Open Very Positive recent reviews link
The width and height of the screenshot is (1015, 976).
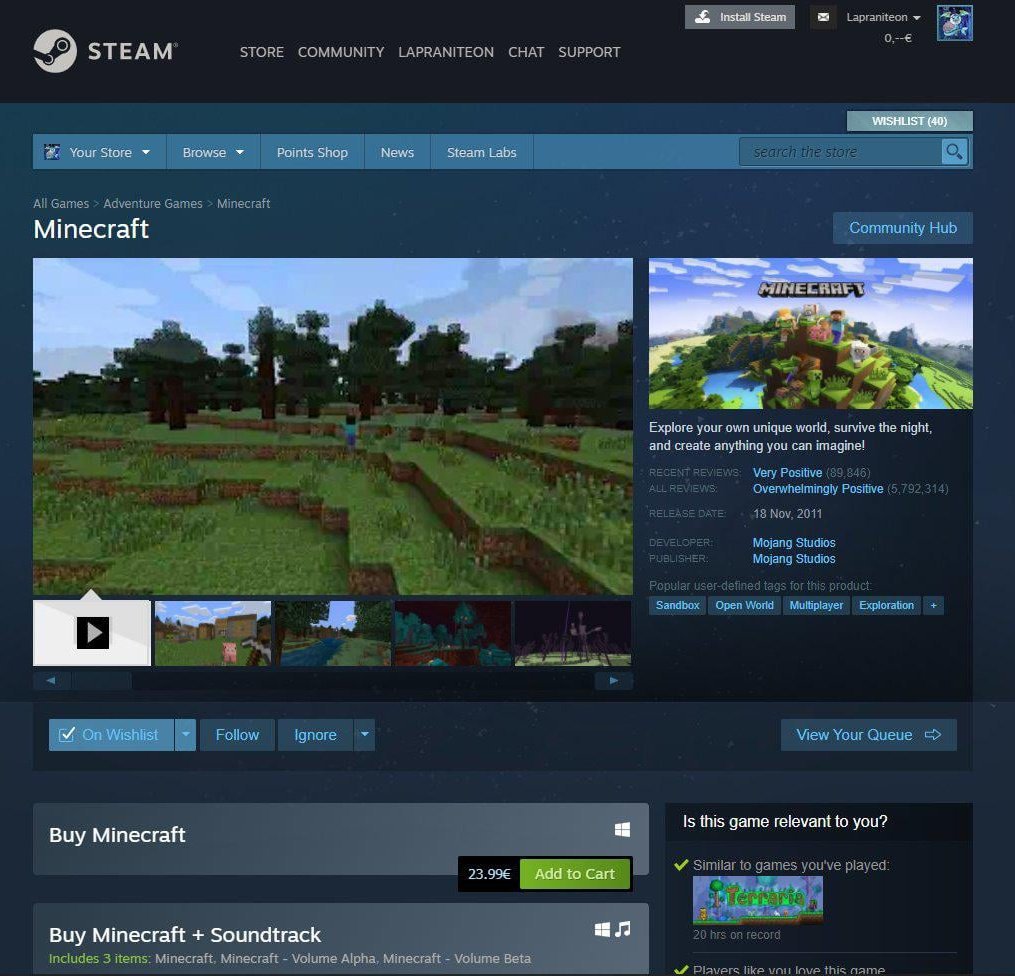pos(787,472)
